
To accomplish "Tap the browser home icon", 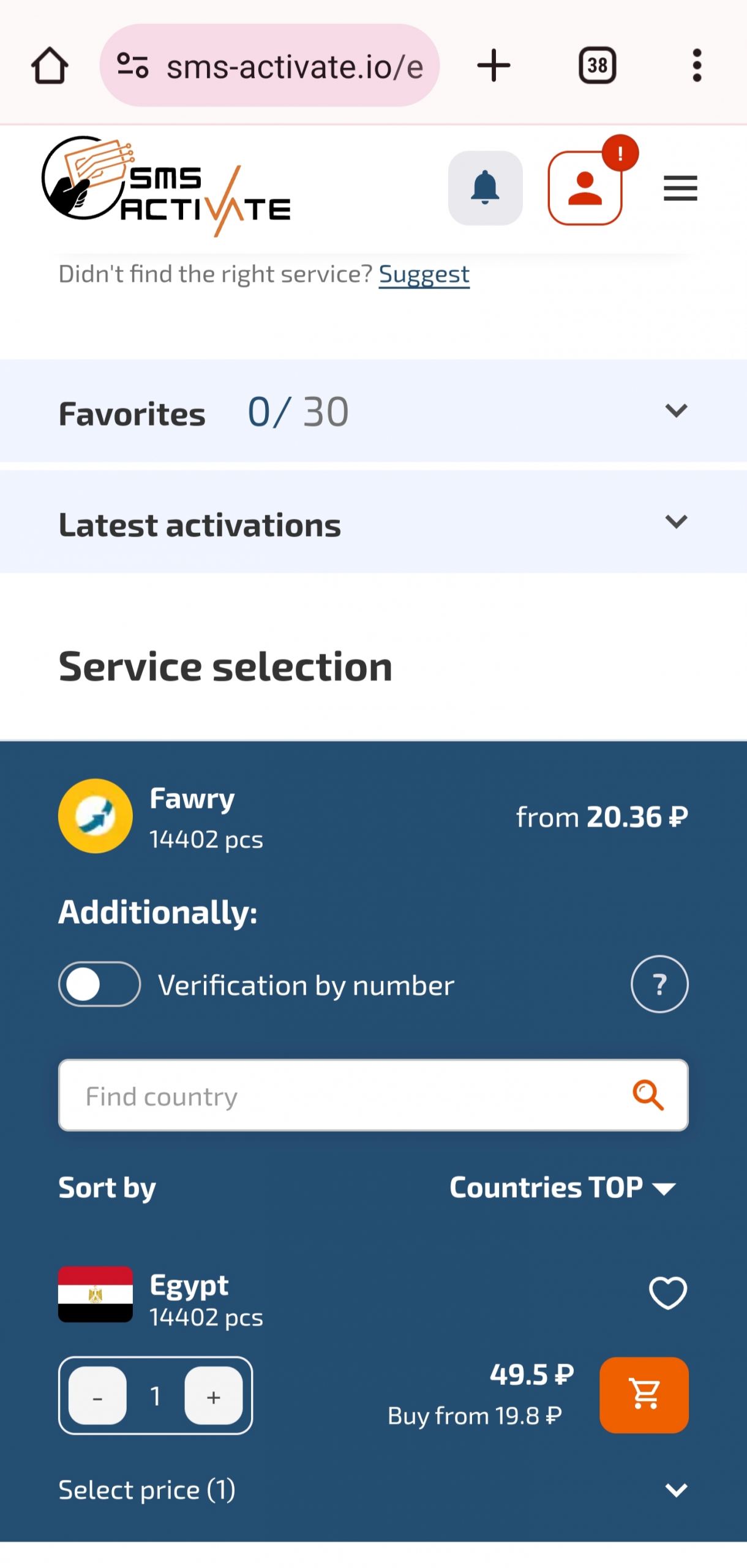I will [49, 66].
